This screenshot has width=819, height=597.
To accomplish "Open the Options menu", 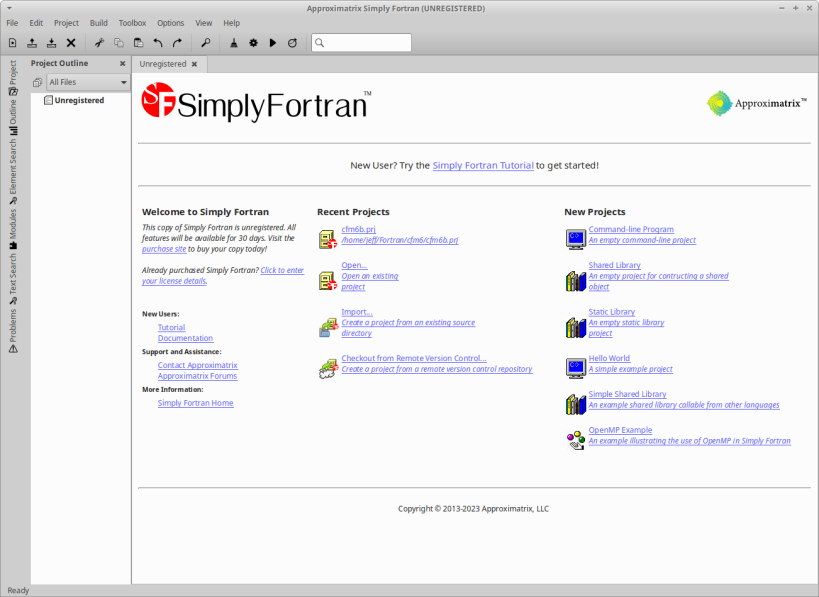I will tap(171, 23).
